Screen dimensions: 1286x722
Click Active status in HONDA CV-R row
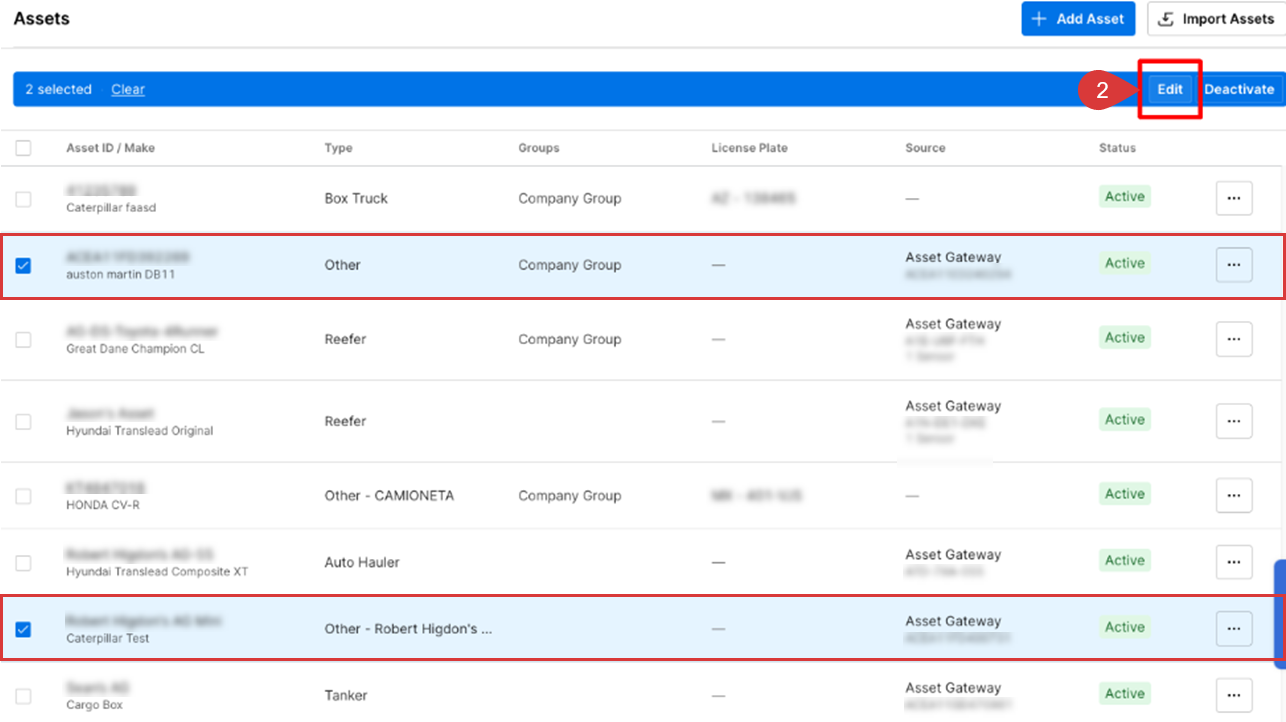click(1125, 494)
